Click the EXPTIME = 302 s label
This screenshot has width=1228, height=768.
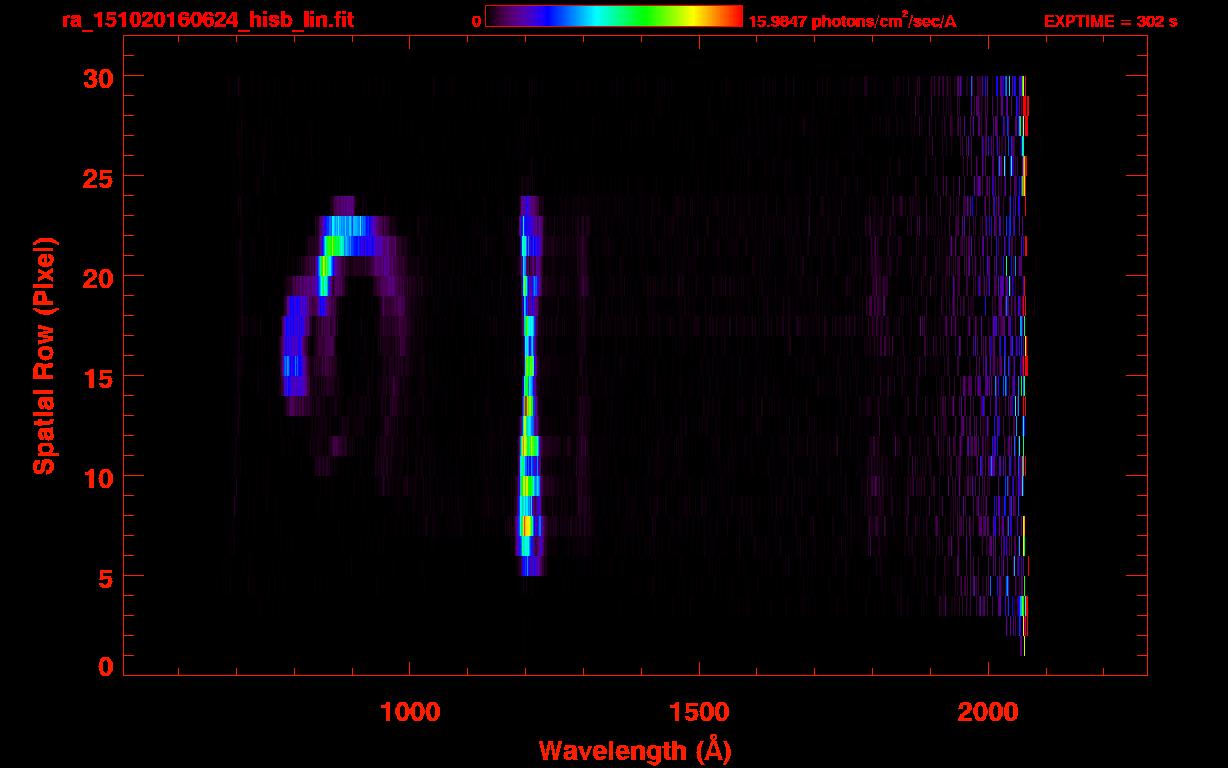1110,21
